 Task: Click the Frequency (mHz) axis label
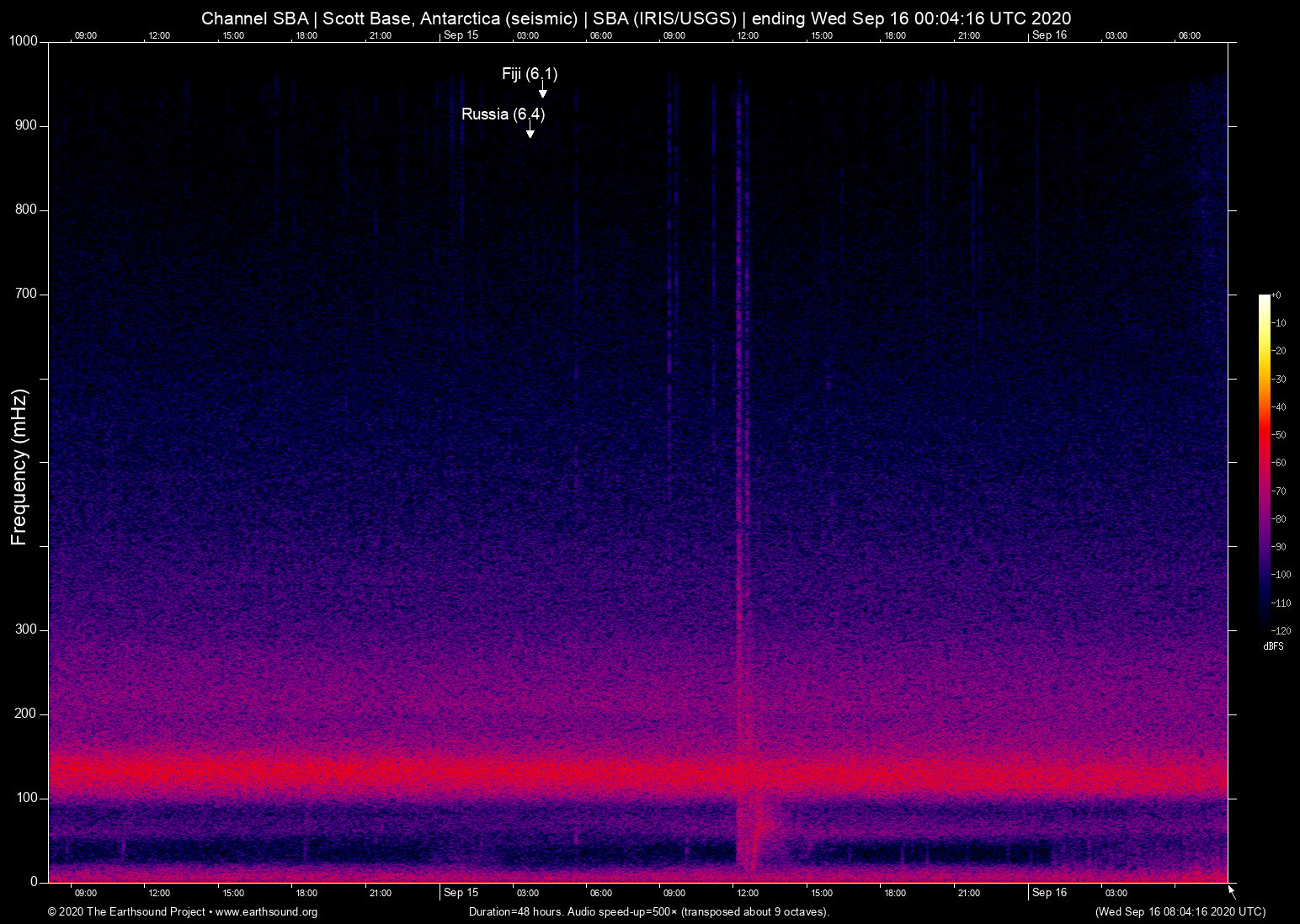(x=19, y=467)
